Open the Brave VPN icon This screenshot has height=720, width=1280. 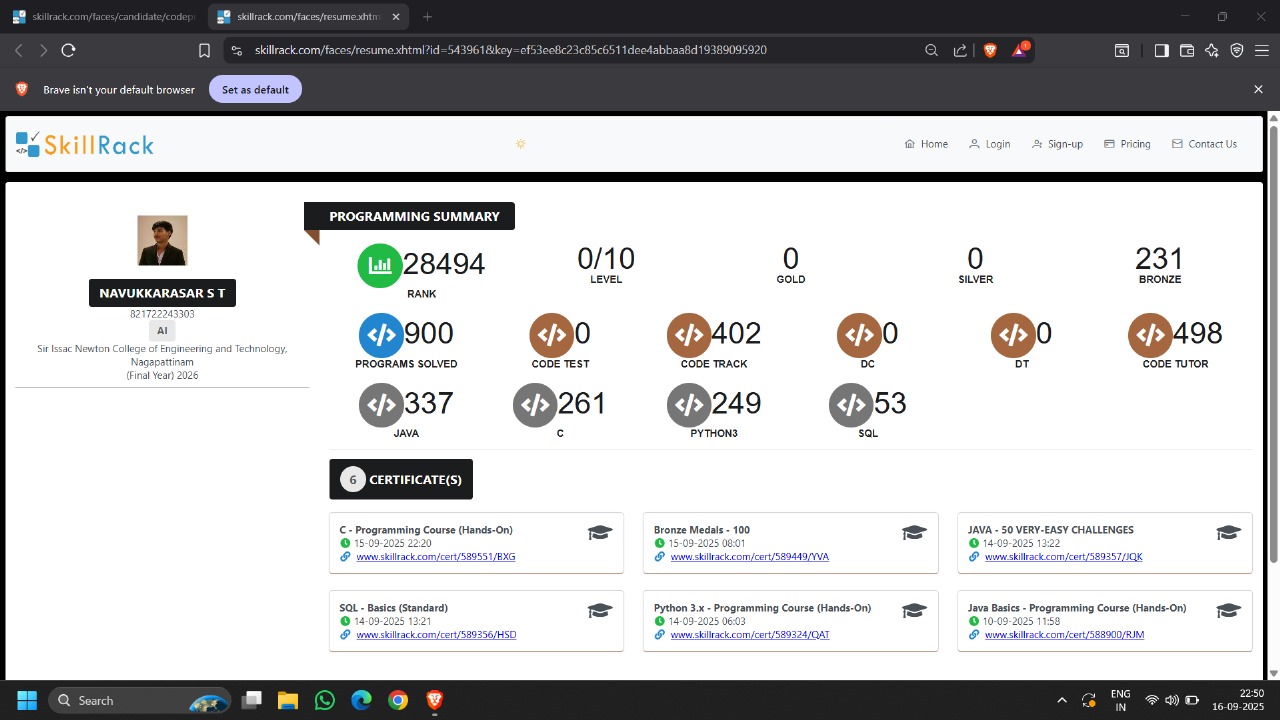pyautogui.click(x=1237, y=50)
